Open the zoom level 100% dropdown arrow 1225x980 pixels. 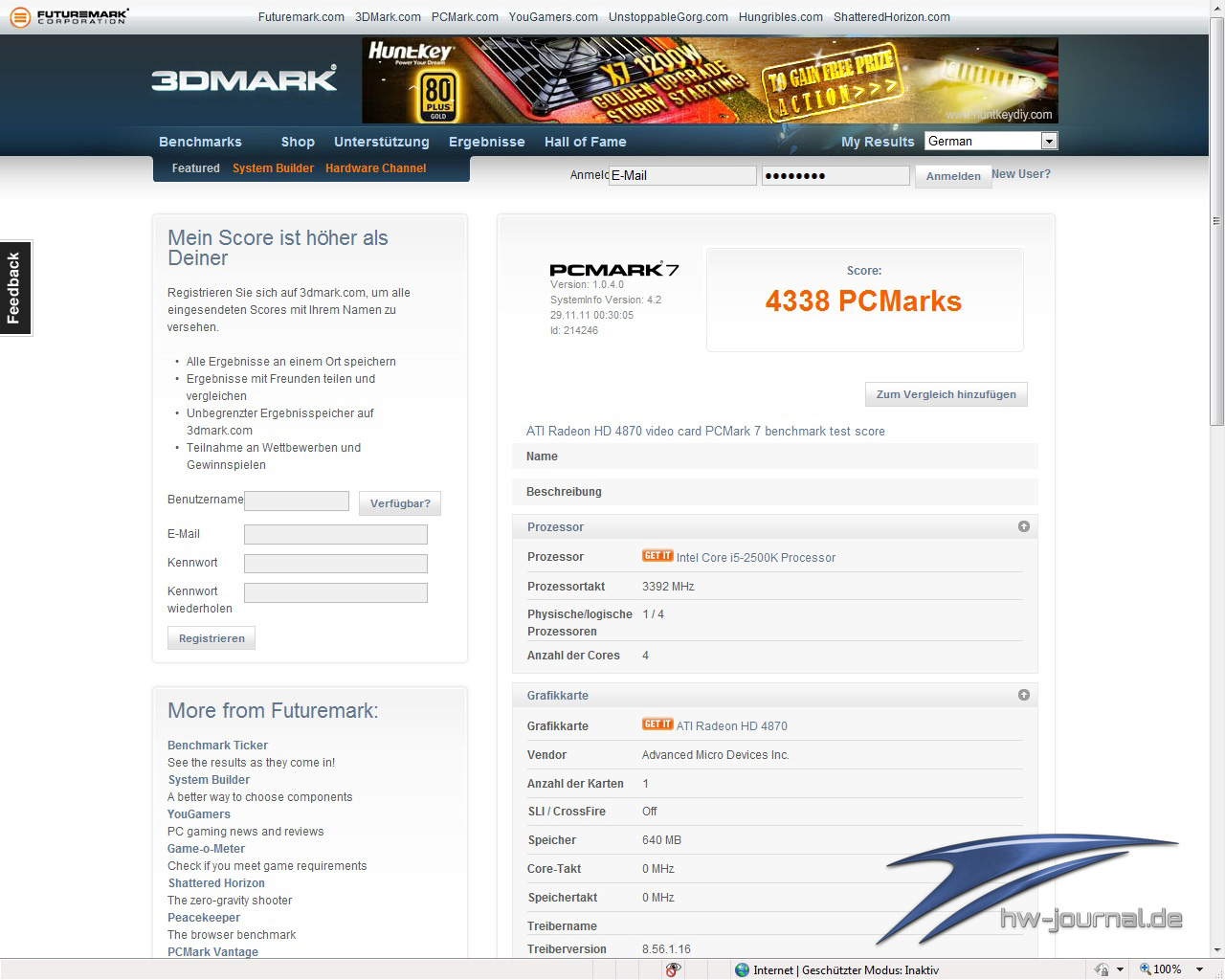(x=1199, y=969)
